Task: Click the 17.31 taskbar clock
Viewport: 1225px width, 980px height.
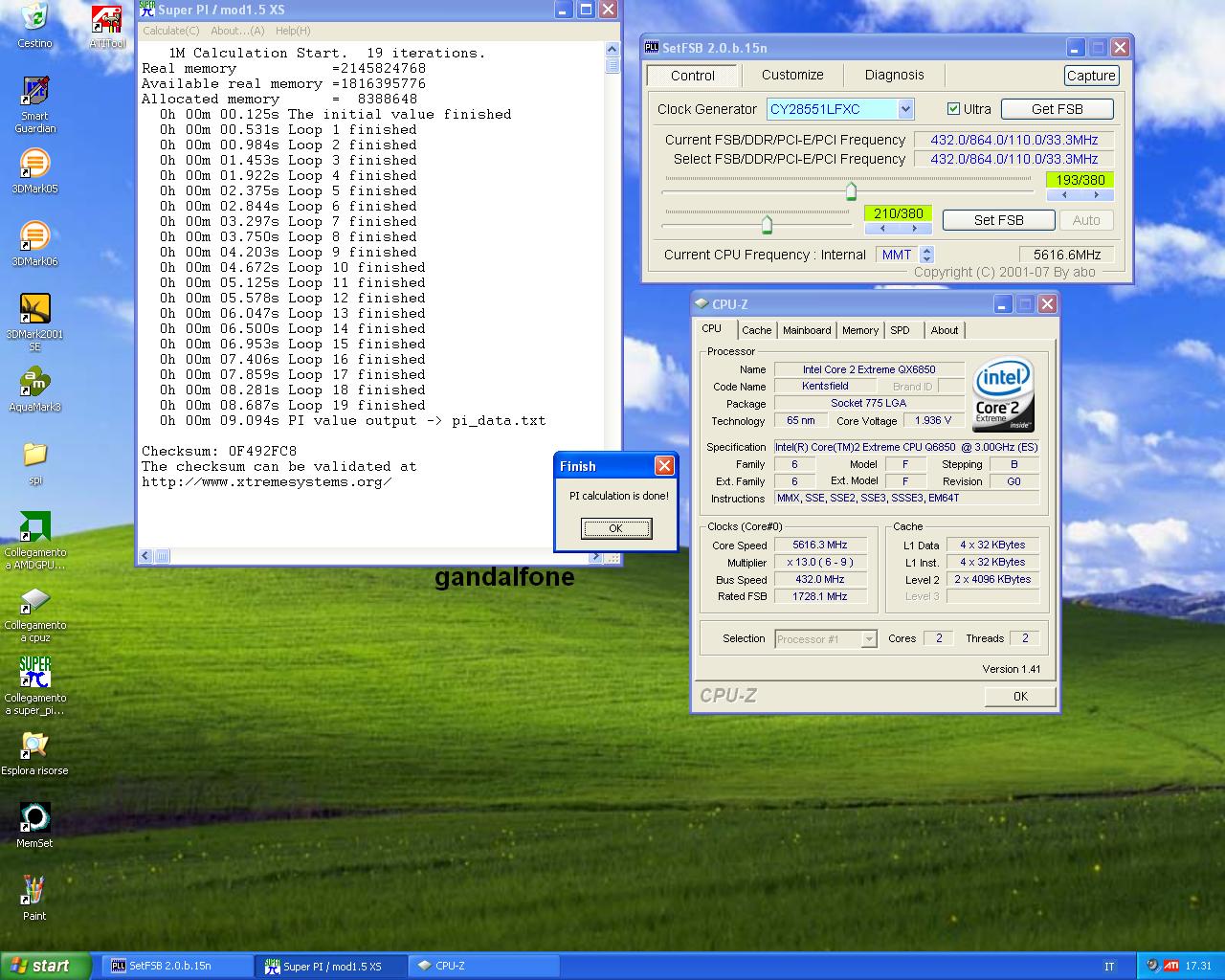Action: click(1198, 966)
